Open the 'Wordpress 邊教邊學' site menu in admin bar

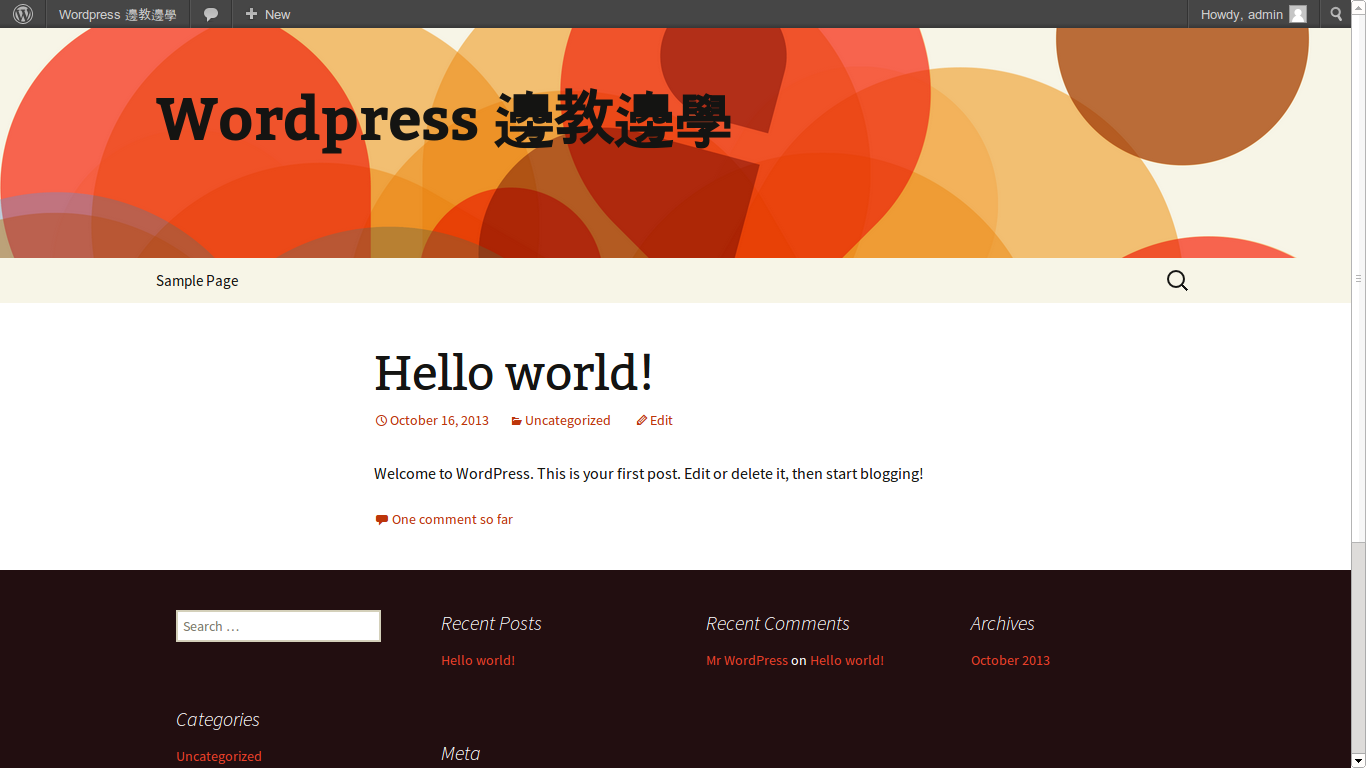pyautogui.click(x=118, y=14)
